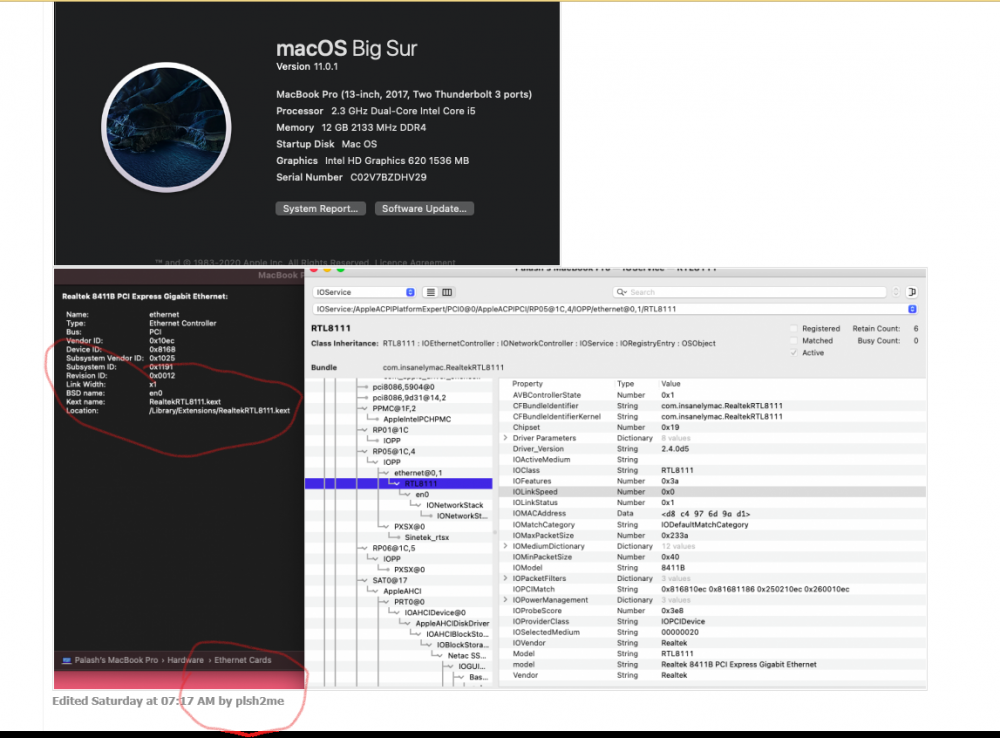1000x738 pixels.
Task: Click Hardware in the System Report breadcrumb
Action: [x=186, y=660]
